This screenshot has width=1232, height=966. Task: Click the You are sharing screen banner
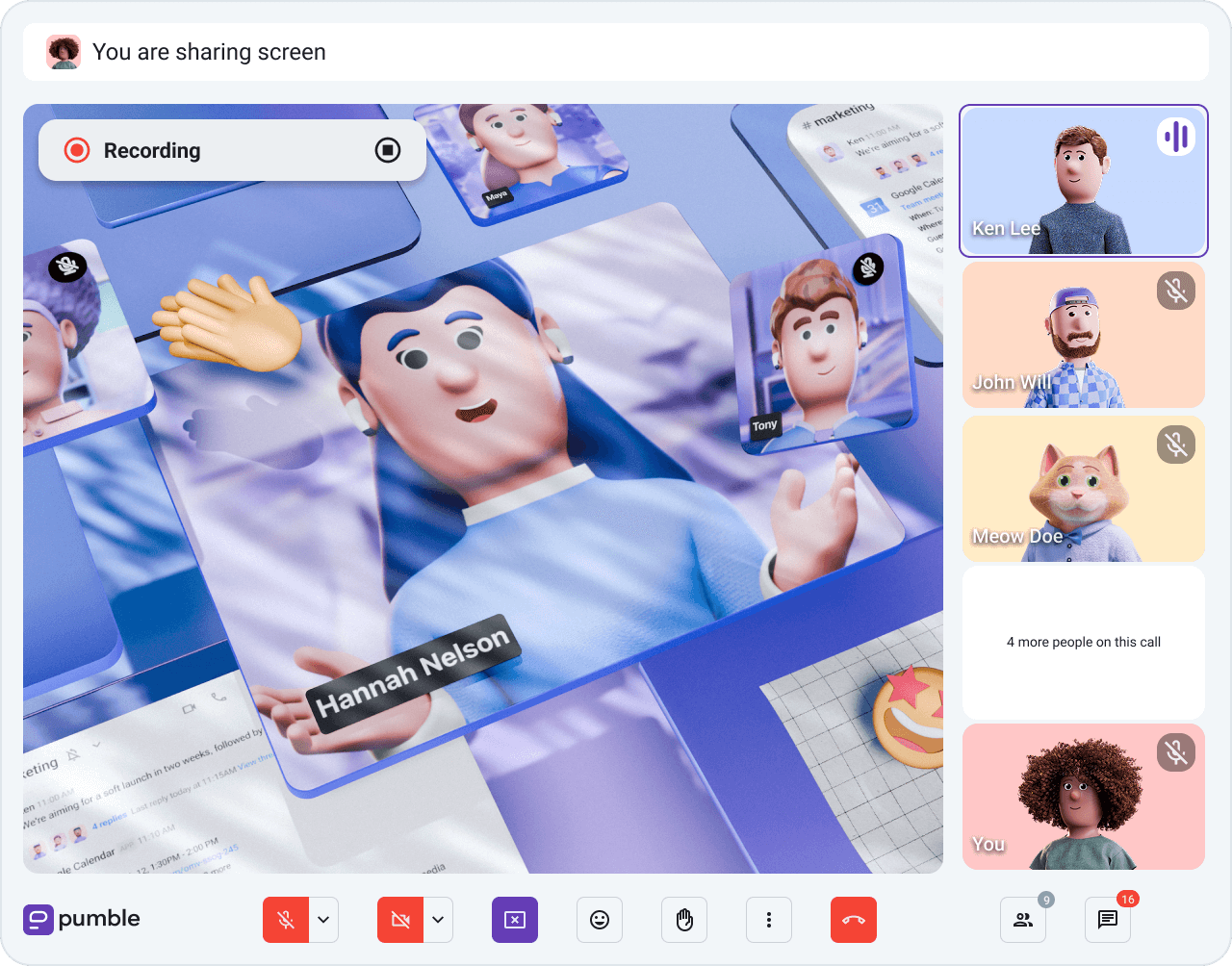[616, 52]
